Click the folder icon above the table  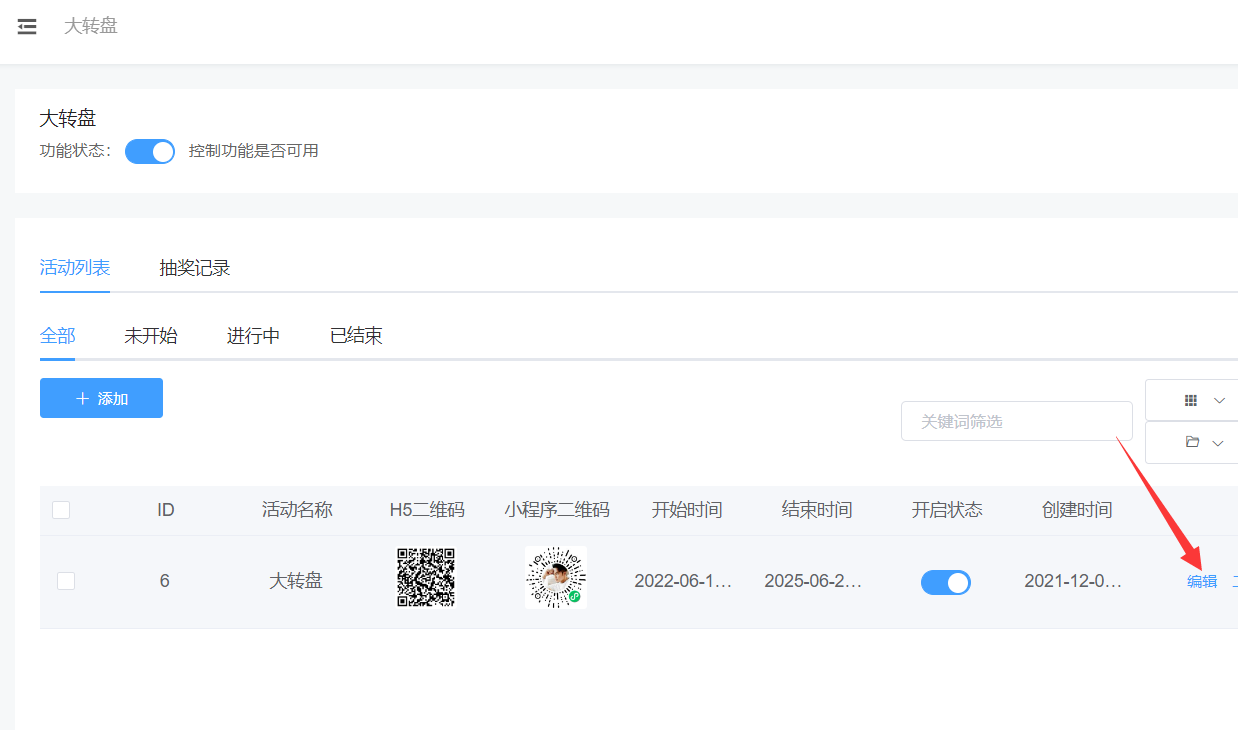(1191, 442)
